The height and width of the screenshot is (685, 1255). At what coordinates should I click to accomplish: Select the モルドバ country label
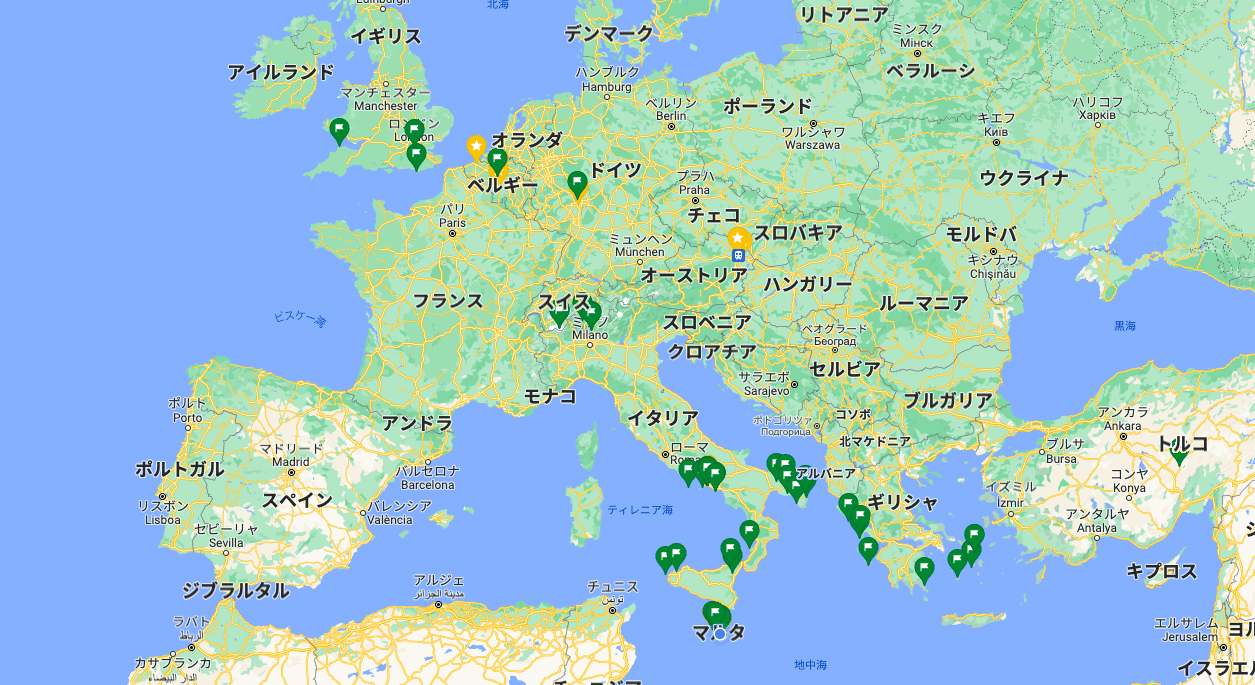[981, 234]
